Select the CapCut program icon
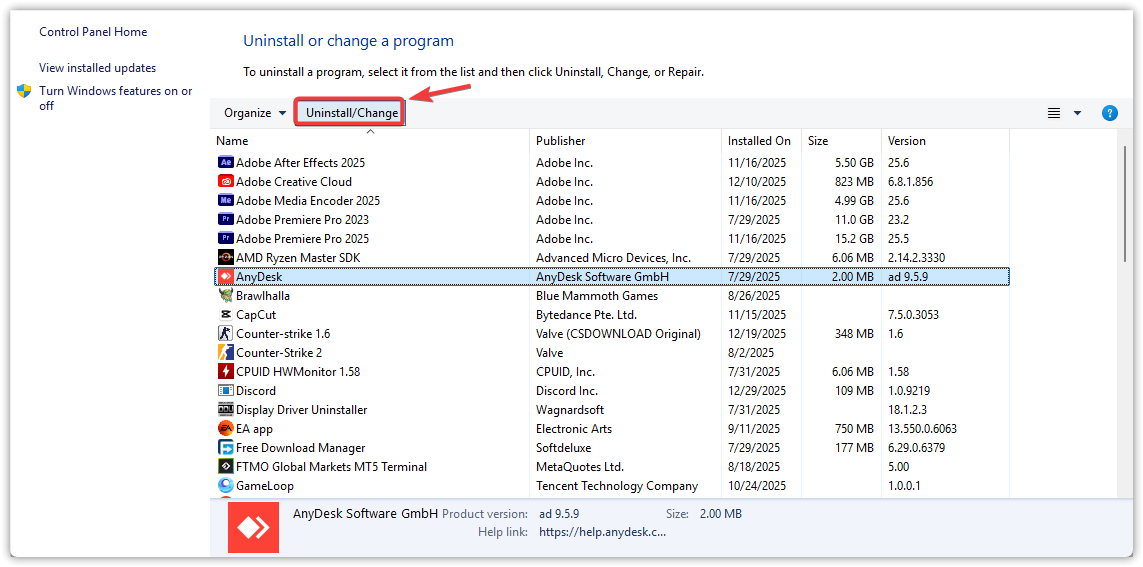1143x567 pixels. [x=226, y=315]
